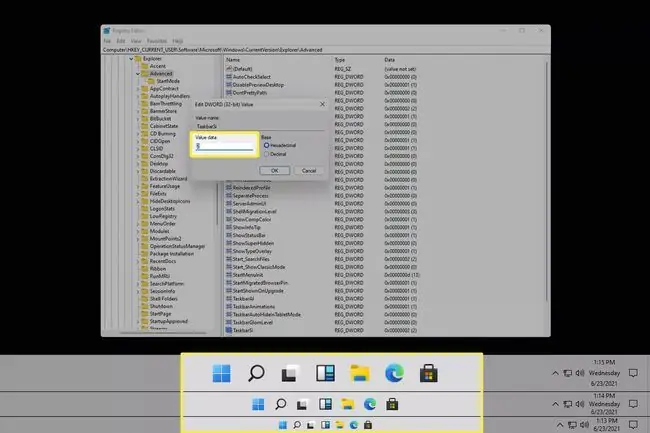Launch Microsoft Edge from the largest taskbar

click(394, 373)
